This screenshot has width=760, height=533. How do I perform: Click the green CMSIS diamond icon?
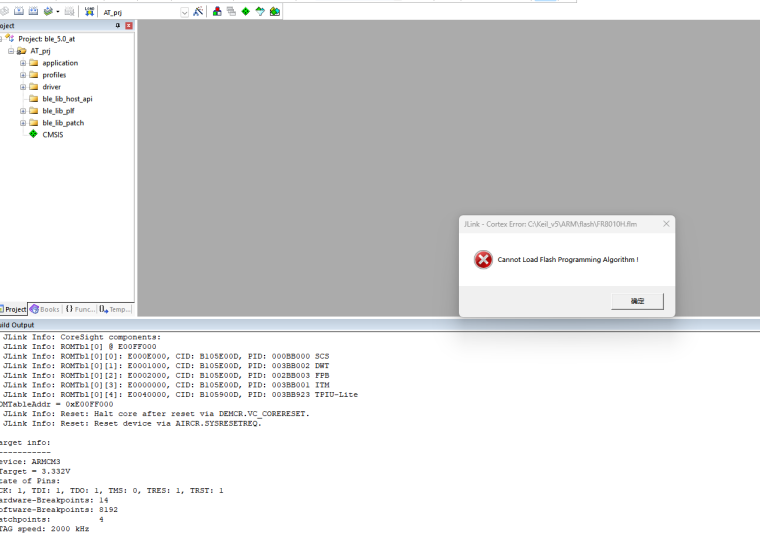point(33,134)
